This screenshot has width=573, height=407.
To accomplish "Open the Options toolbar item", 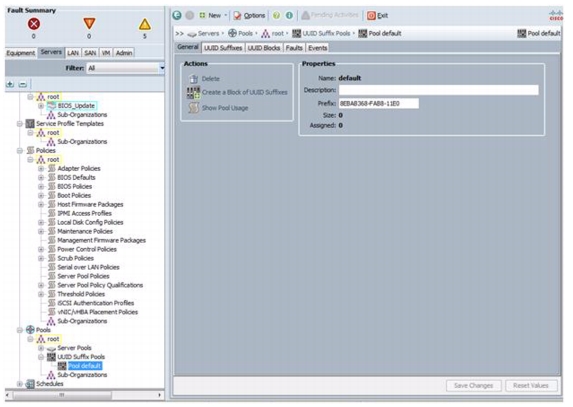I will coord(249,15).
